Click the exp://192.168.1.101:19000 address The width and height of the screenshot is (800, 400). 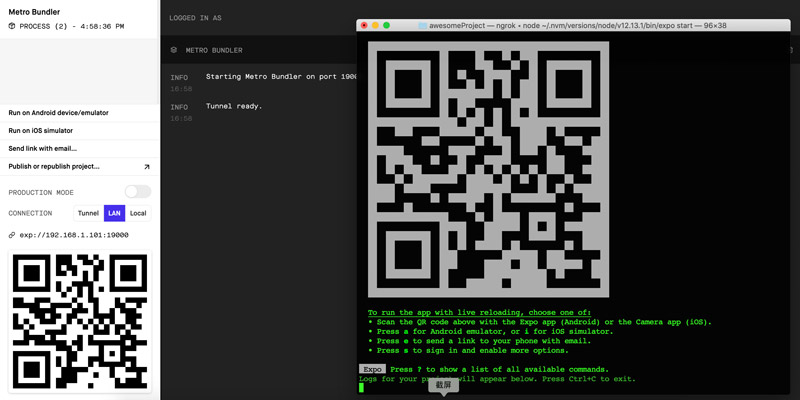coord(74,235)
